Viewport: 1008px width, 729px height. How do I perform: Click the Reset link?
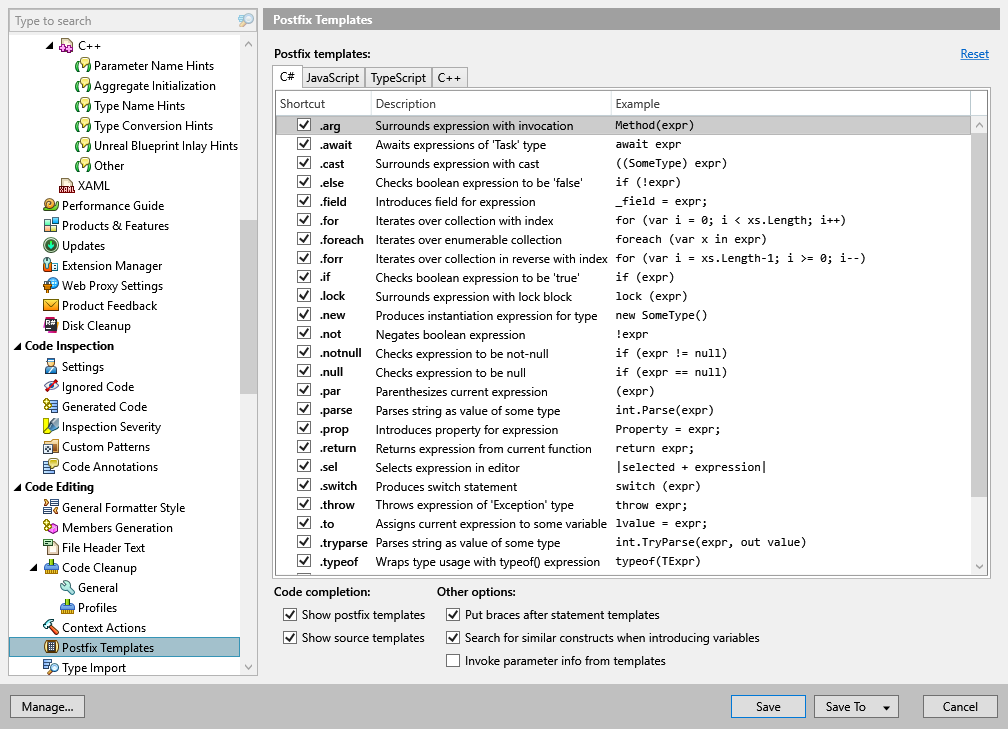point(974,53)
